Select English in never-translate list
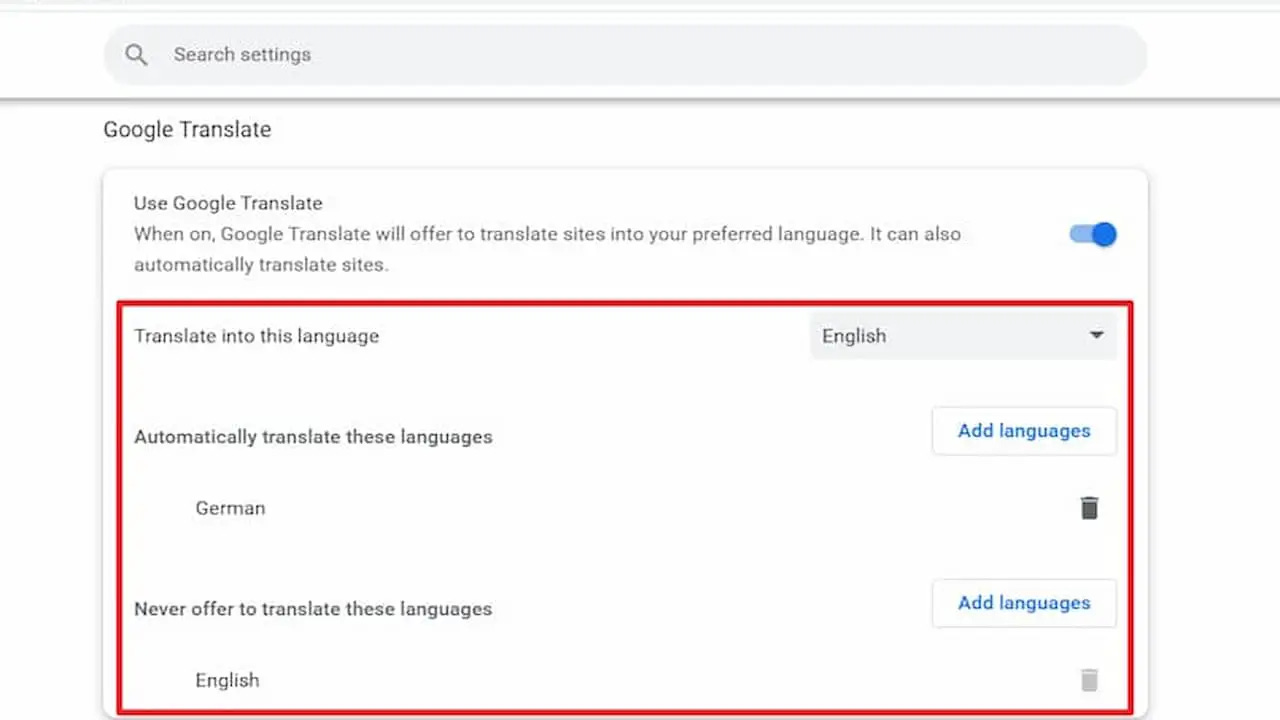Viewport: 1280px width, 720px height. 227,680
